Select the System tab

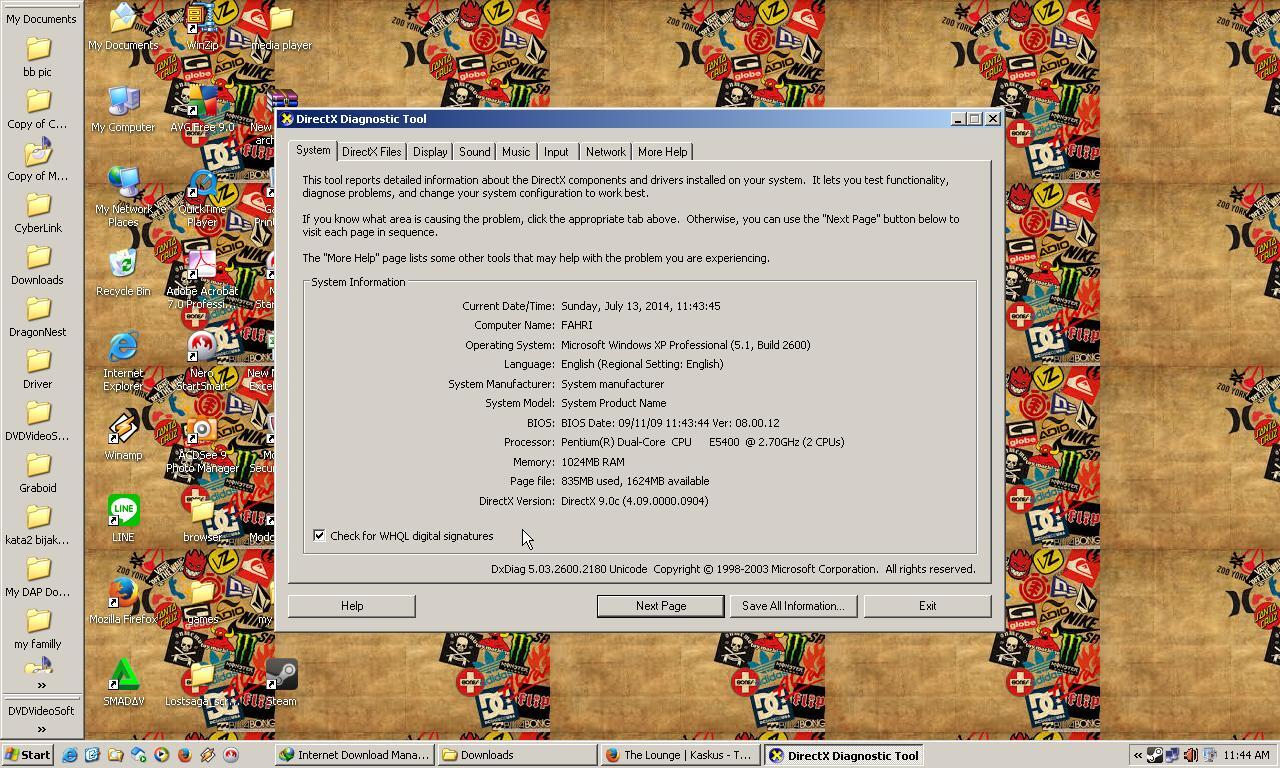pyautogui.click(x=313, y=150)
